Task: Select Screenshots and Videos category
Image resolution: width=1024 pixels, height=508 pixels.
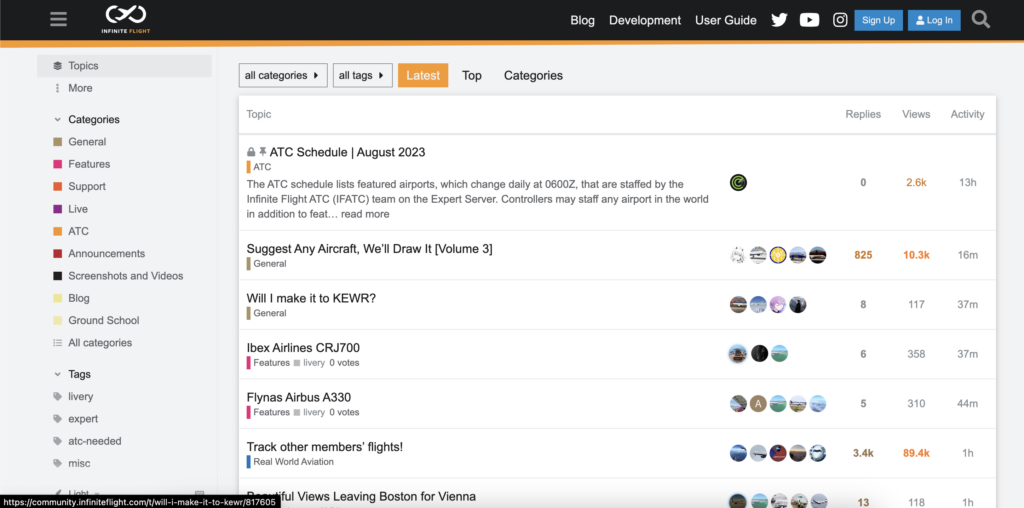Action: [125, 276]
